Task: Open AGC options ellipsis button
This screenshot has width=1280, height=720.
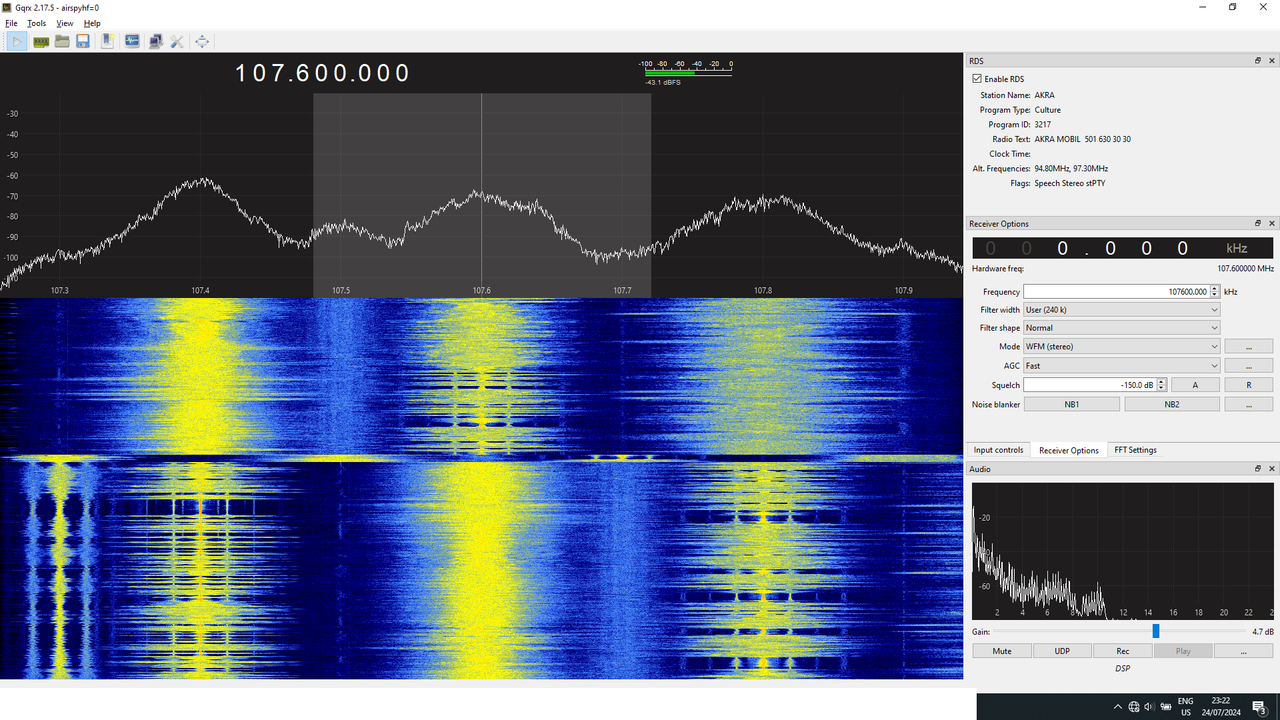Action: [x=1249, y=366]
